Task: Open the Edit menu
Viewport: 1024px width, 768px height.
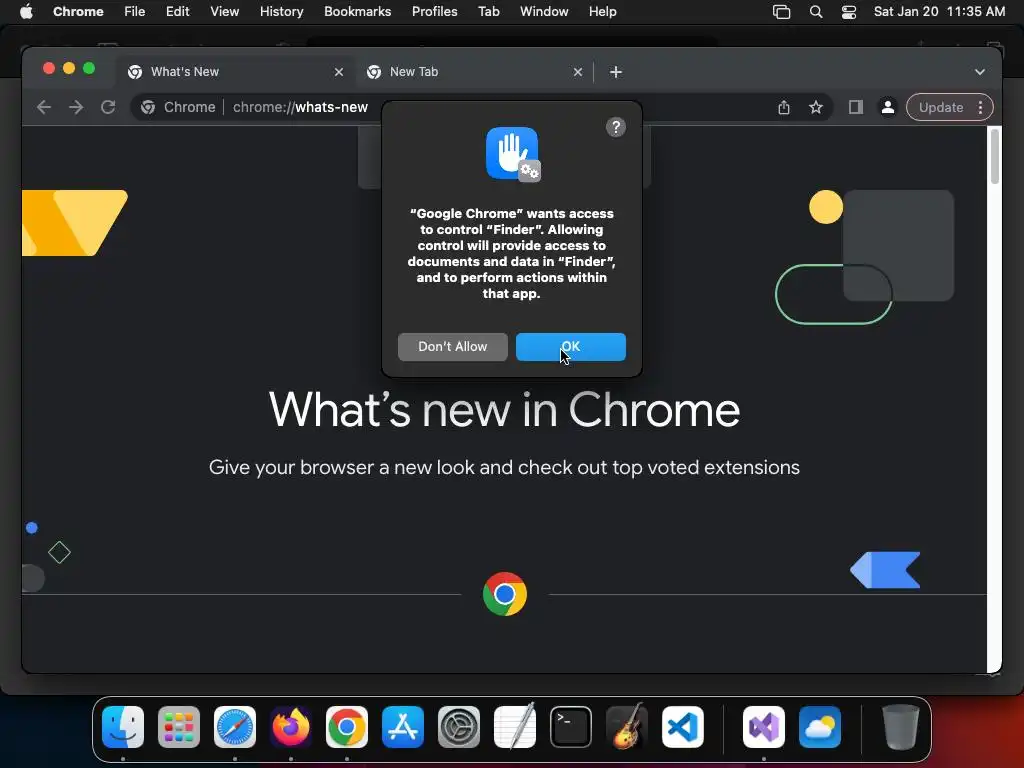Action: tap(177, 12)
